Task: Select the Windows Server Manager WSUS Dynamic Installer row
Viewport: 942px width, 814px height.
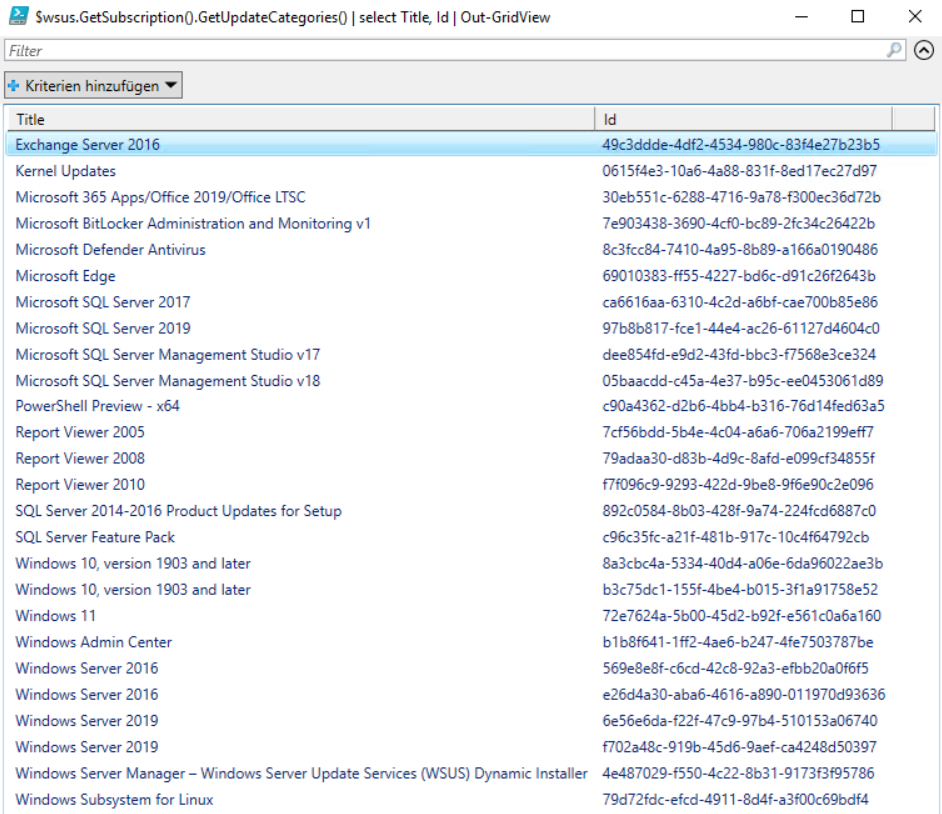Action: point(471,773)
